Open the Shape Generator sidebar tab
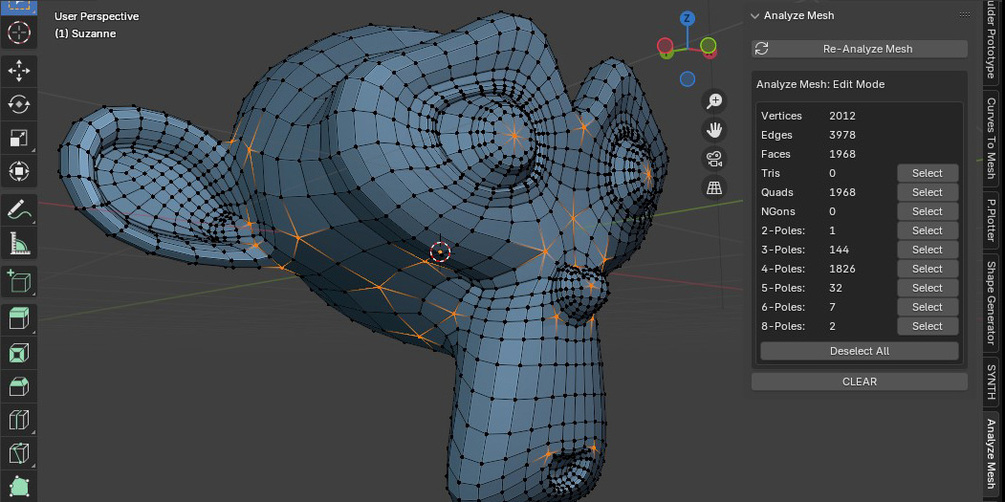1005x502 pixels. [x=991, y=302]
